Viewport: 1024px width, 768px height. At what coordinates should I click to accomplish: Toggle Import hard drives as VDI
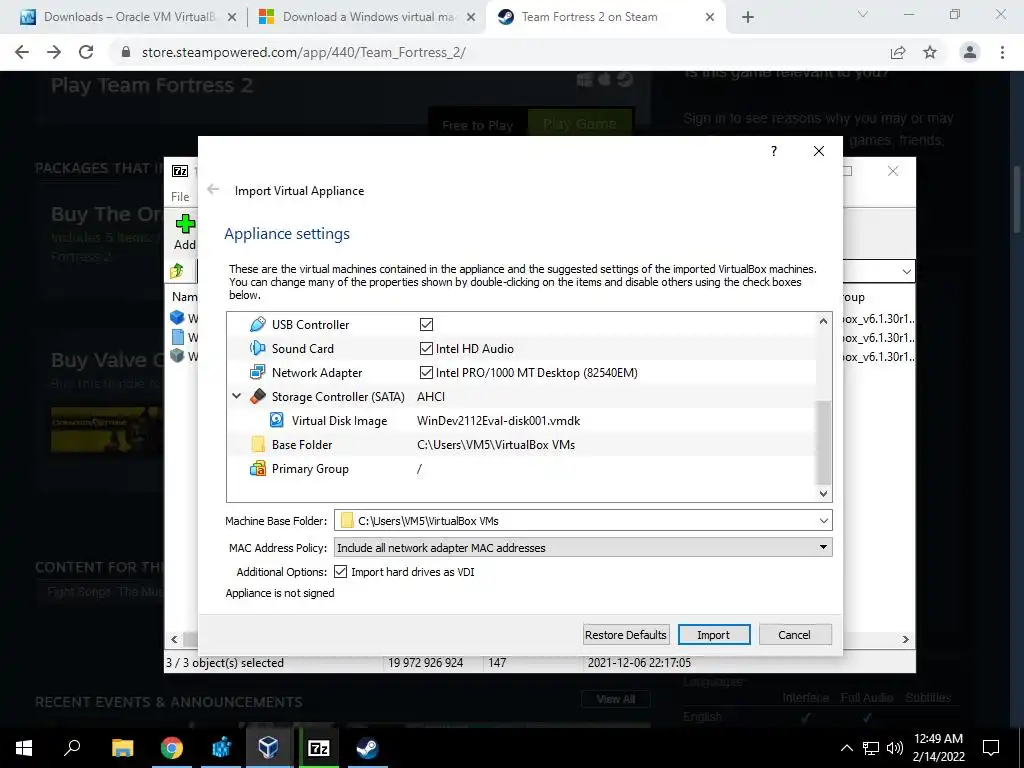[340, 572]
